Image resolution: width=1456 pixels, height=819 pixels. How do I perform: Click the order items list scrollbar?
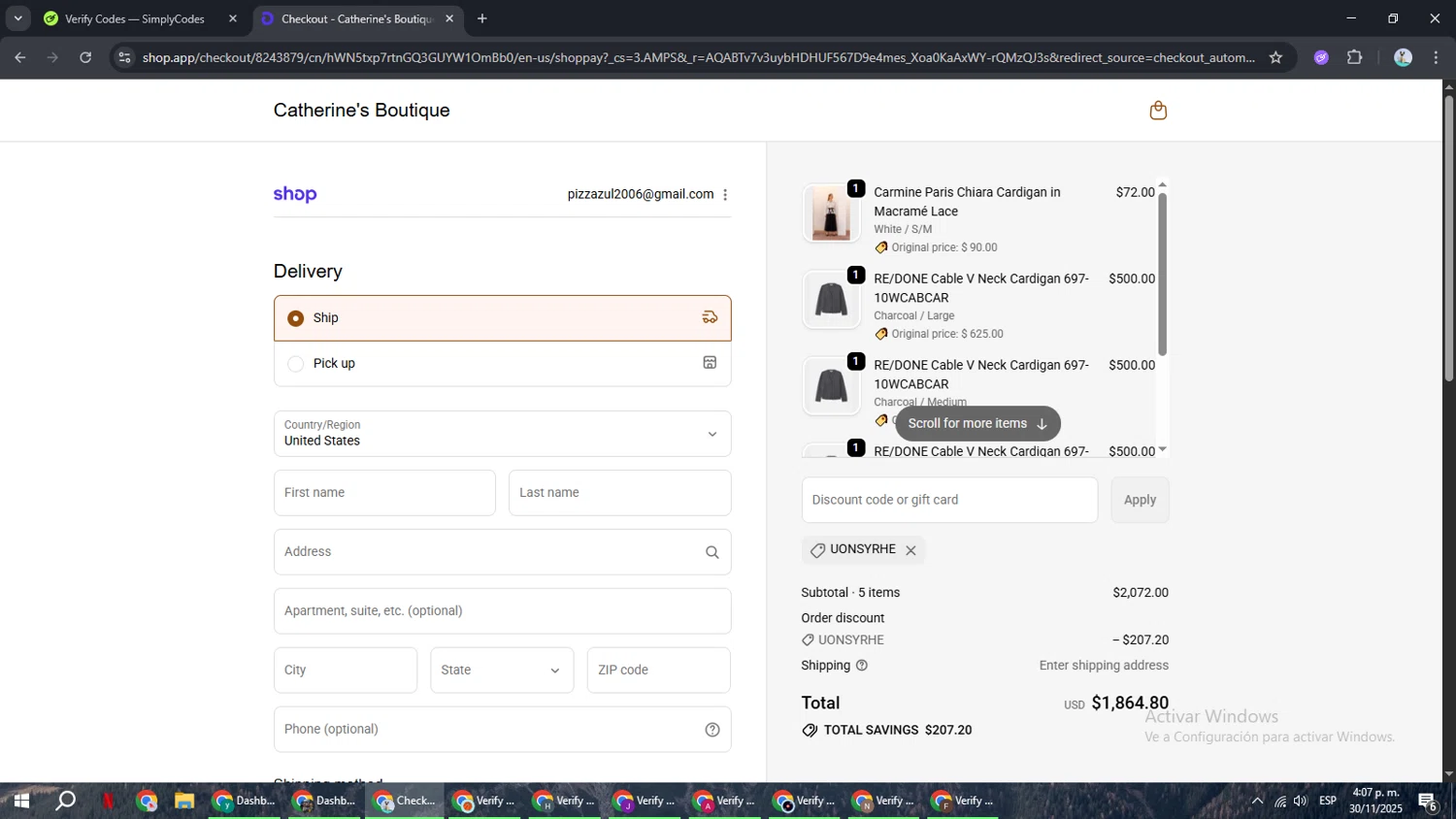1162,275
